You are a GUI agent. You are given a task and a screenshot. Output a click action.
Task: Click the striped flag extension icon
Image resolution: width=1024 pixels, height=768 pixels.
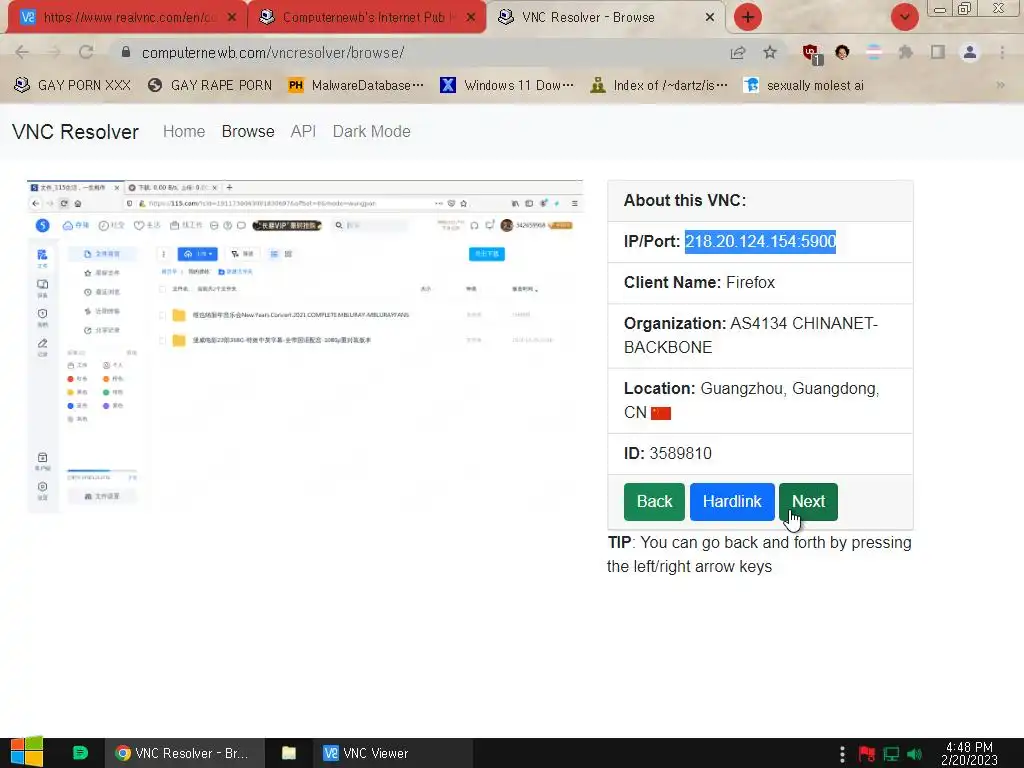(x=874, y=52)
